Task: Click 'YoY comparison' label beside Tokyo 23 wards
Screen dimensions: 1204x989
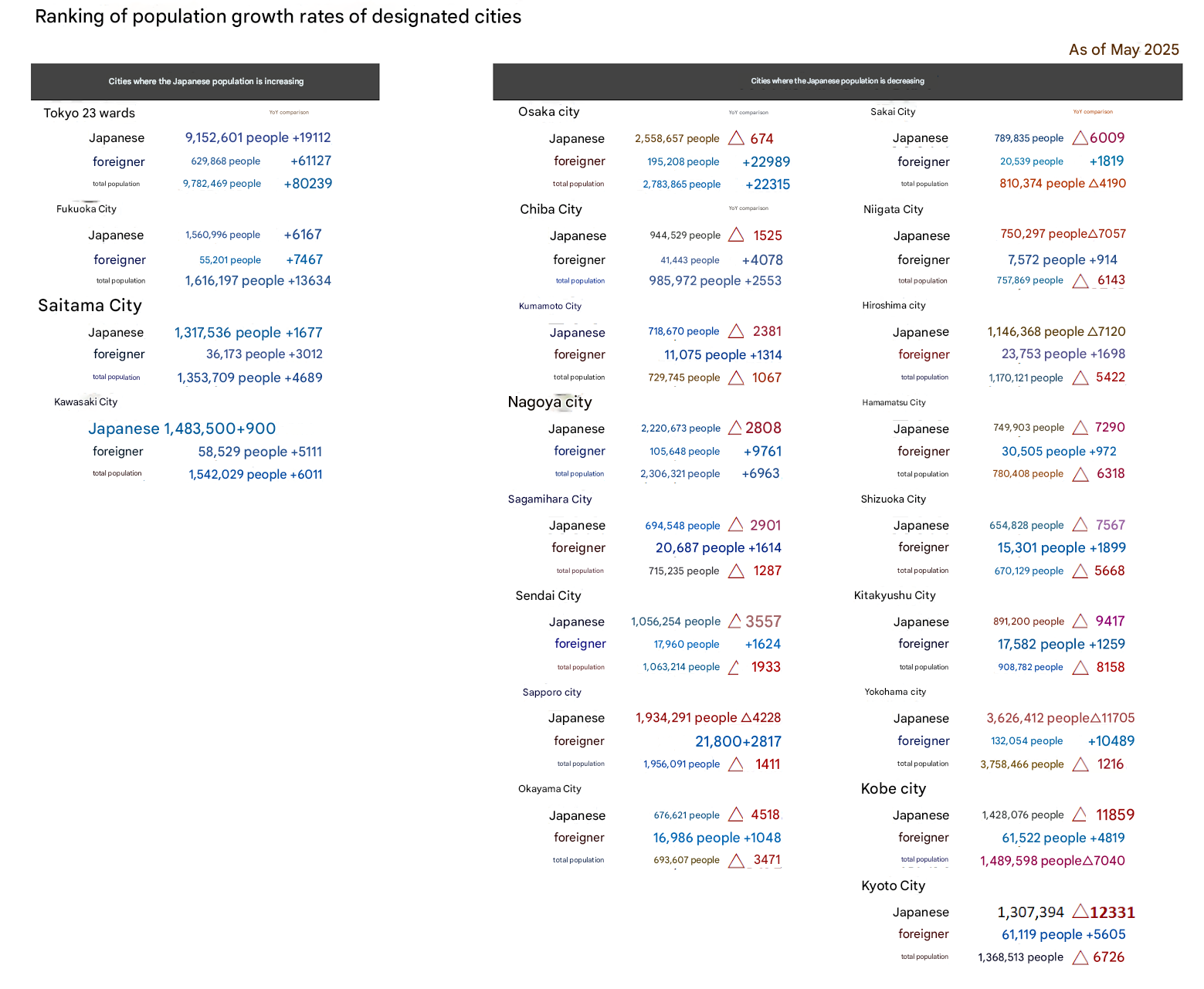Action: (x=289, y=113)
